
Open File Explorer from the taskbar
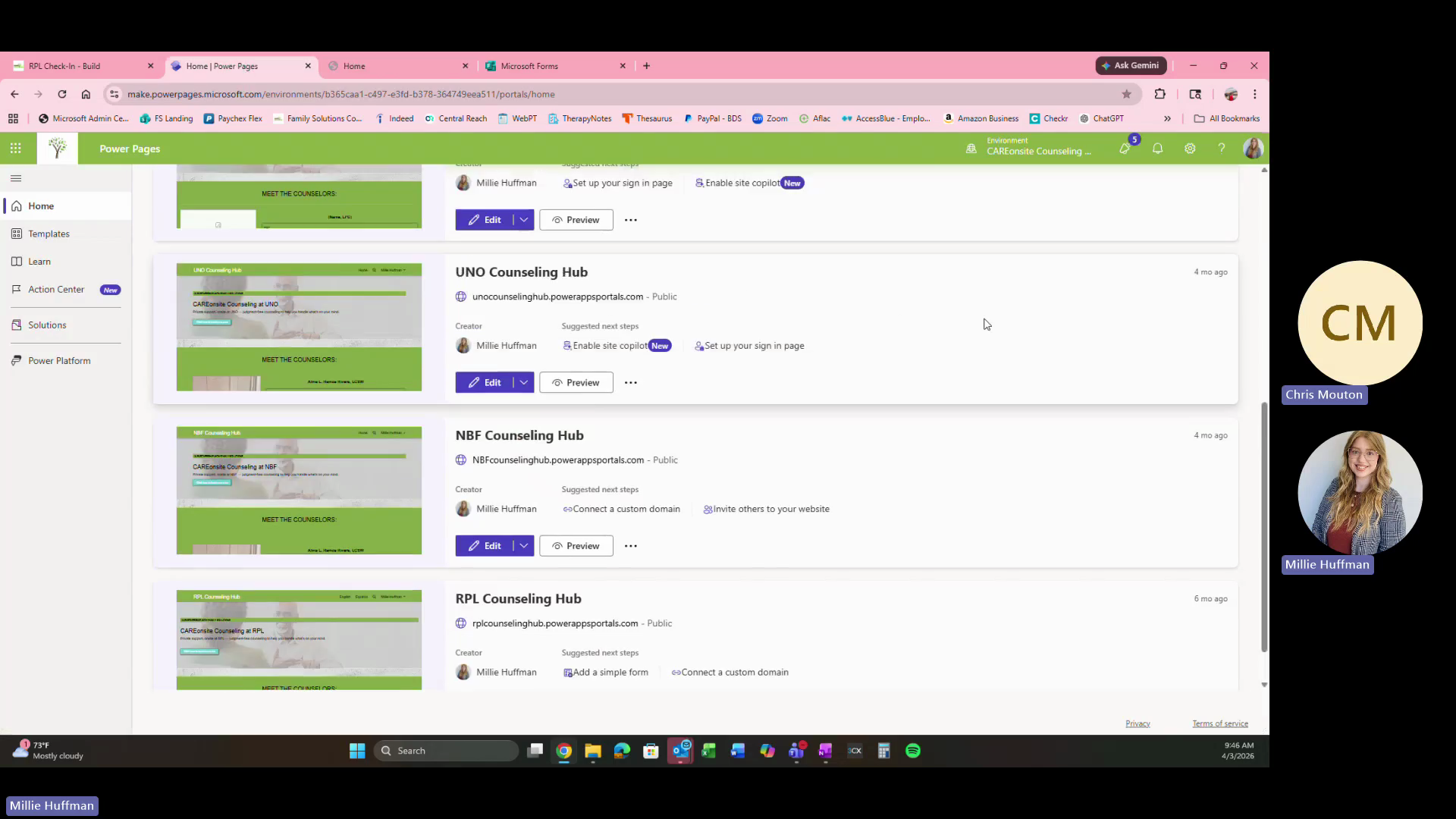[x=593, y=751]
